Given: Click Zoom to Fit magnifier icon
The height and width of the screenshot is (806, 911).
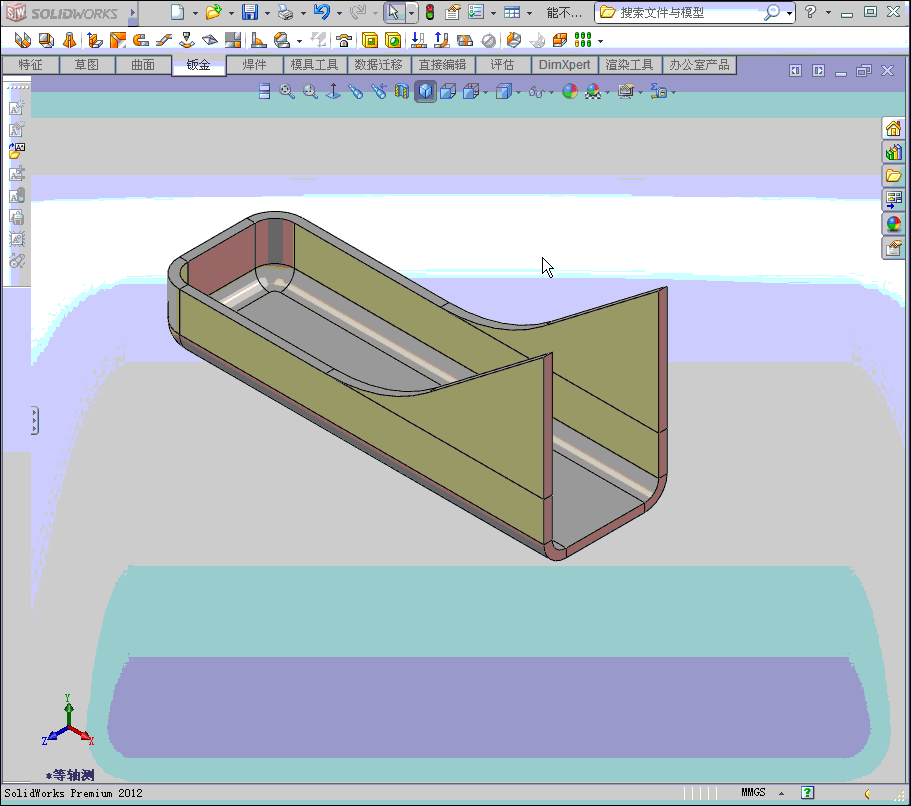Looking at the screenshot, I should click(x=287, y=92).
